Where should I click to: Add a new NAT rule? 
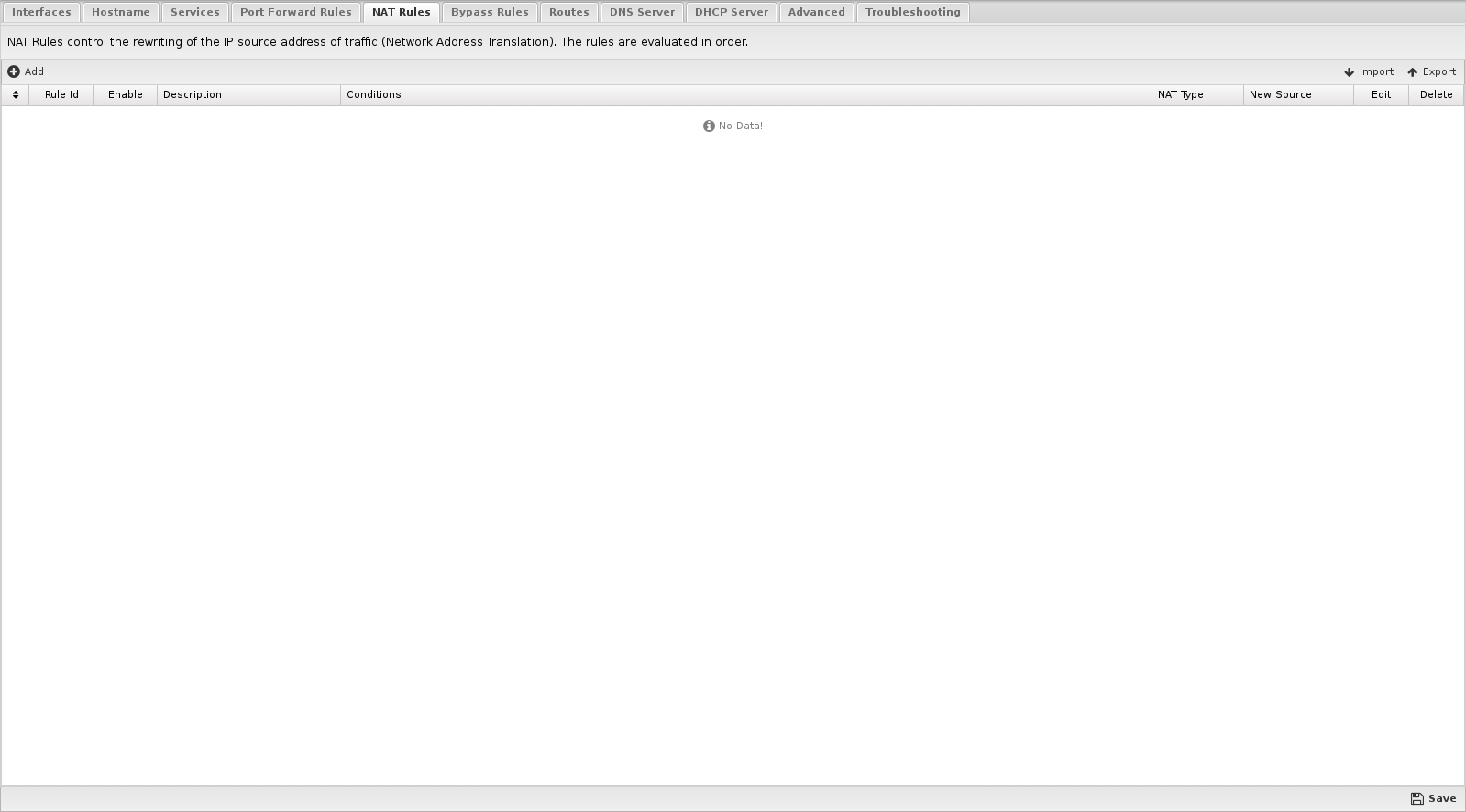(26, 71)
